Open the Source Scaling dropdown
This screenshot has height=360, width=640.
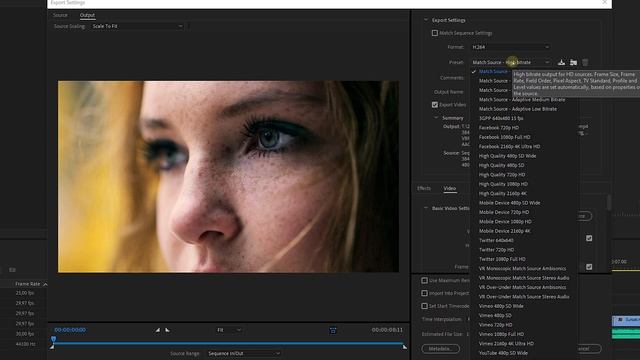[137, 26]
